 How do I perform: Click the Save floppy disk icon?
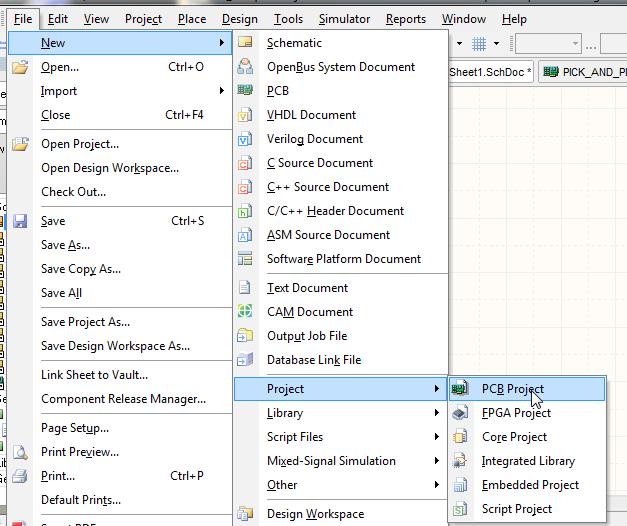pos(20,221)
